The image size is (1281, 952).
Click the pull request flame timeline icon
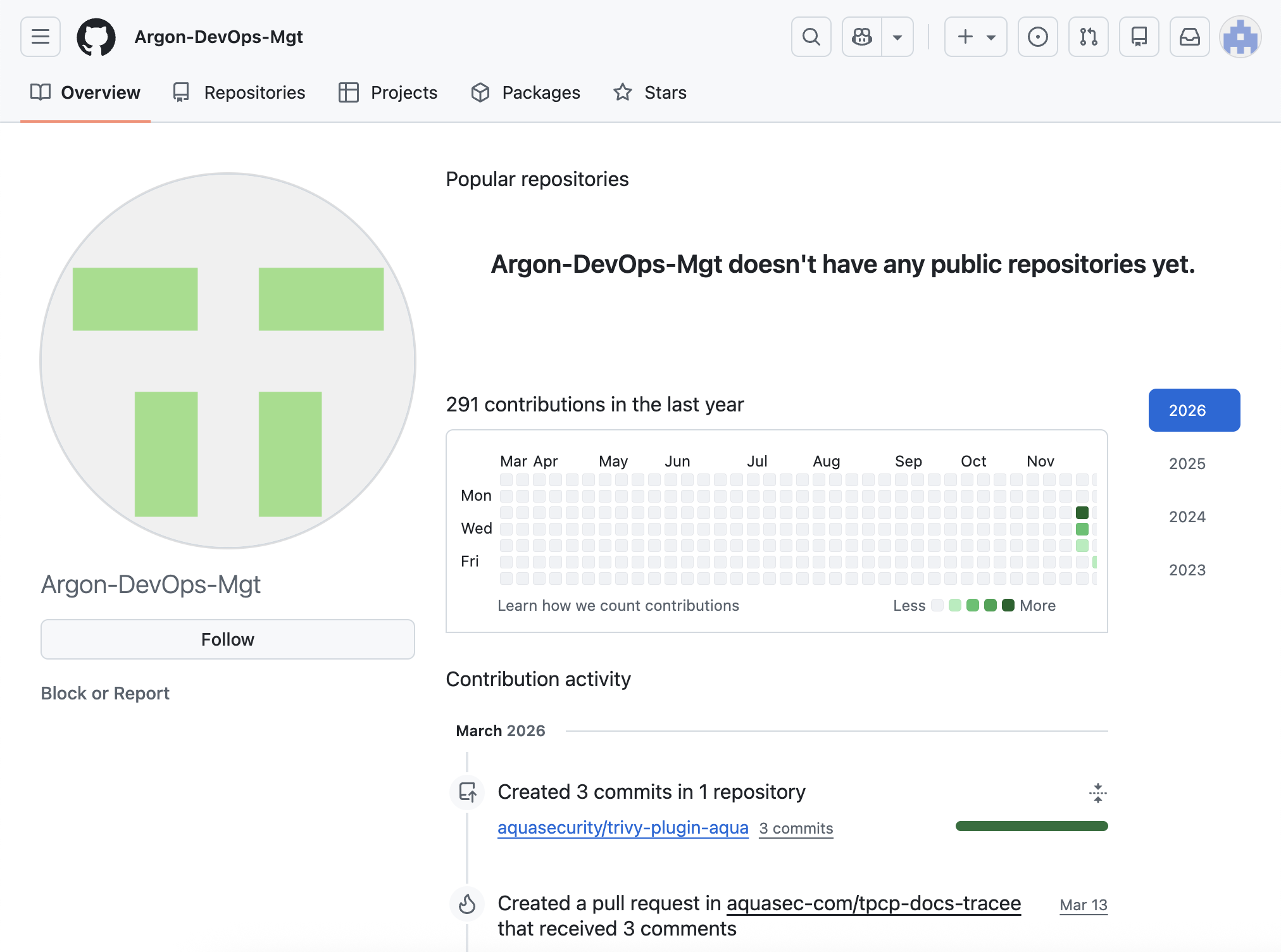point(468,904)
